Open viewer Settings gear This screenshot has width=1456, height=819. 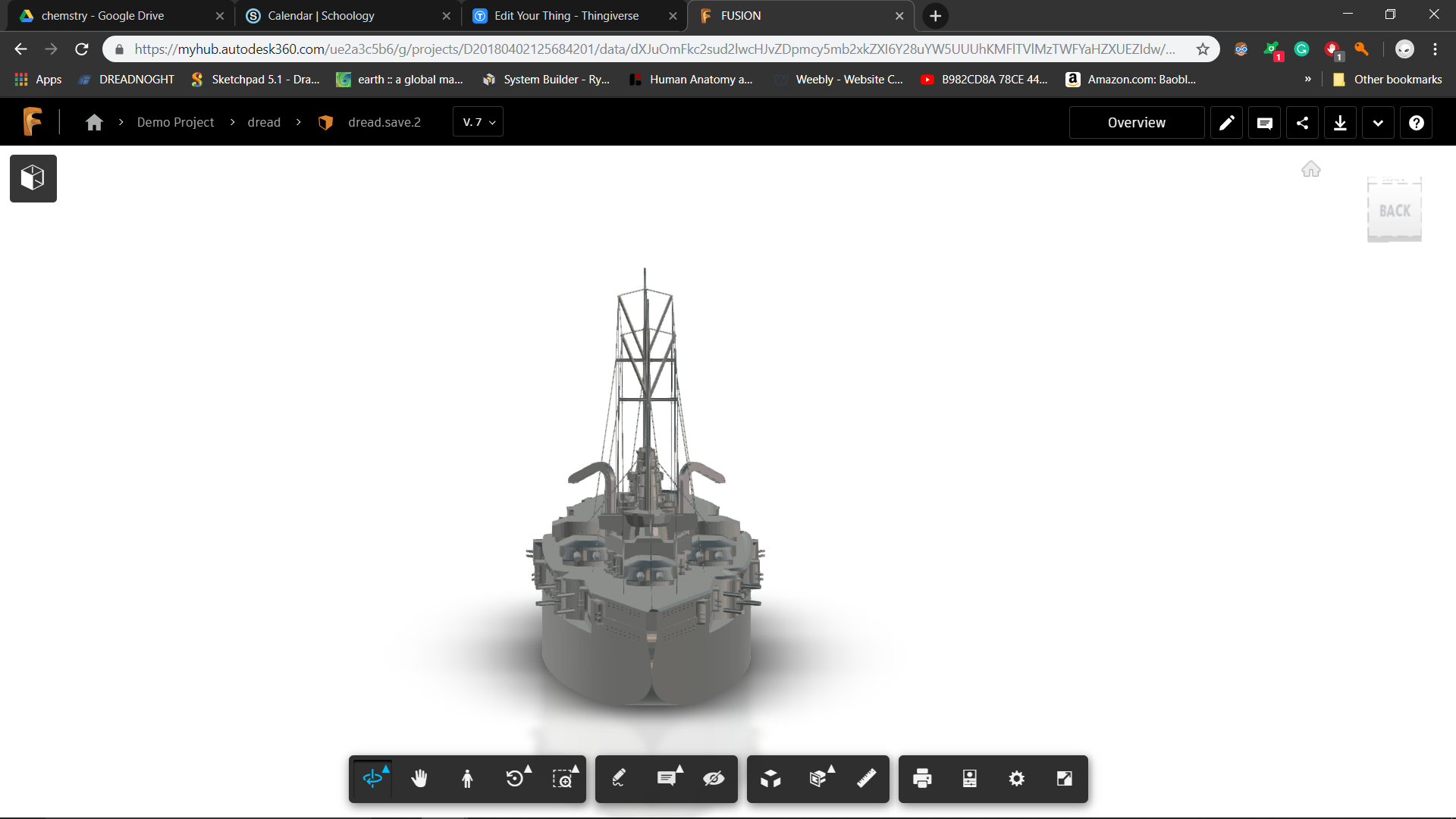click(1017, 779)
